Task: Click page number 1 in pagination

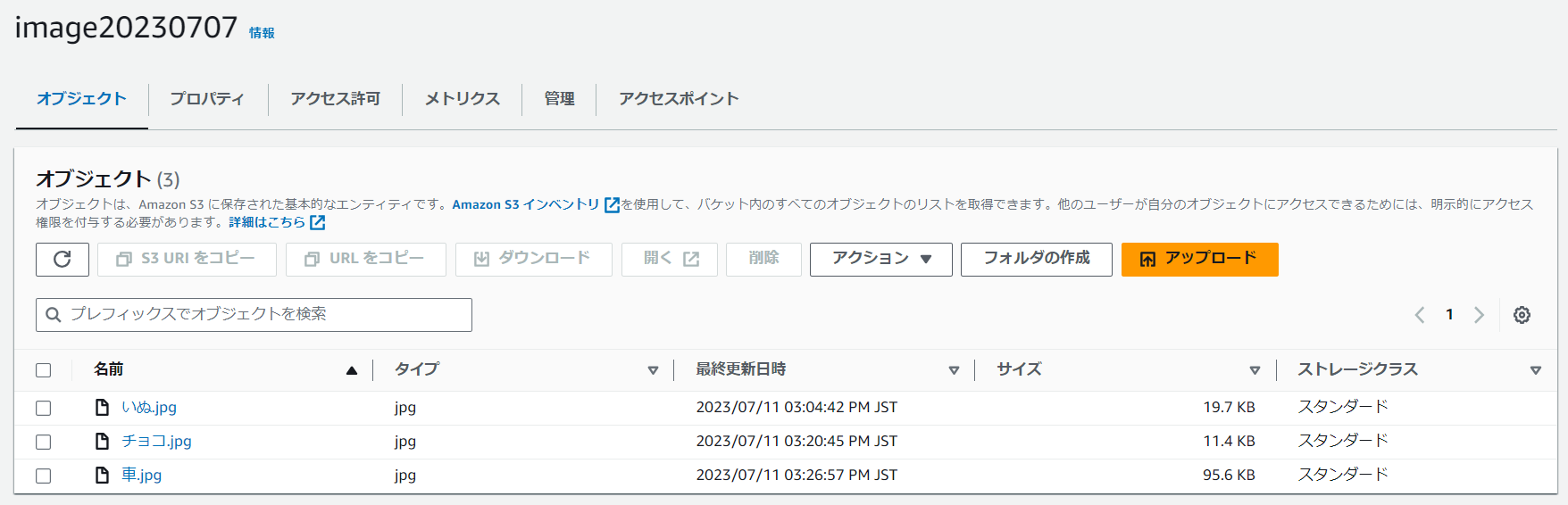Action: point(1449,315)
